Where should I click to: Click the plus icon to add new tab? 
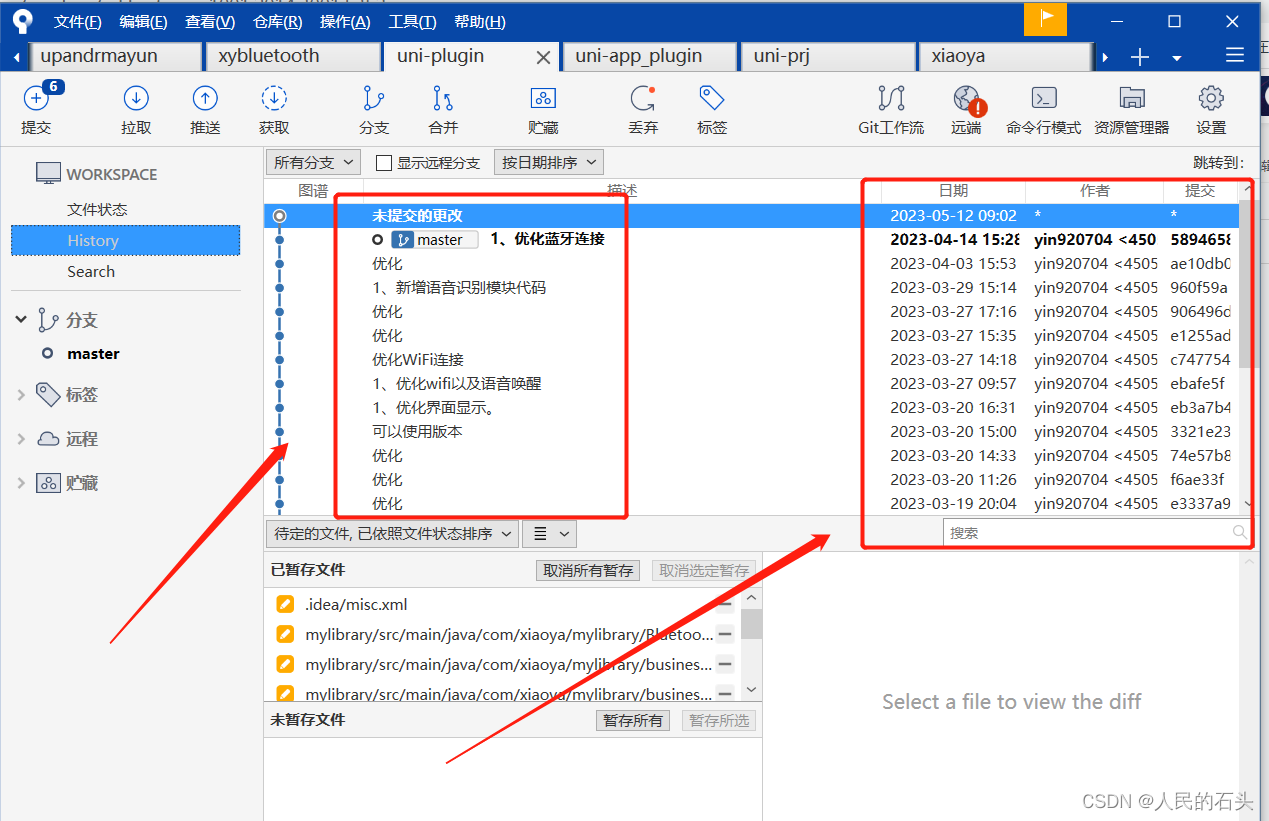pyautogui.click(x=1140, y=57)
